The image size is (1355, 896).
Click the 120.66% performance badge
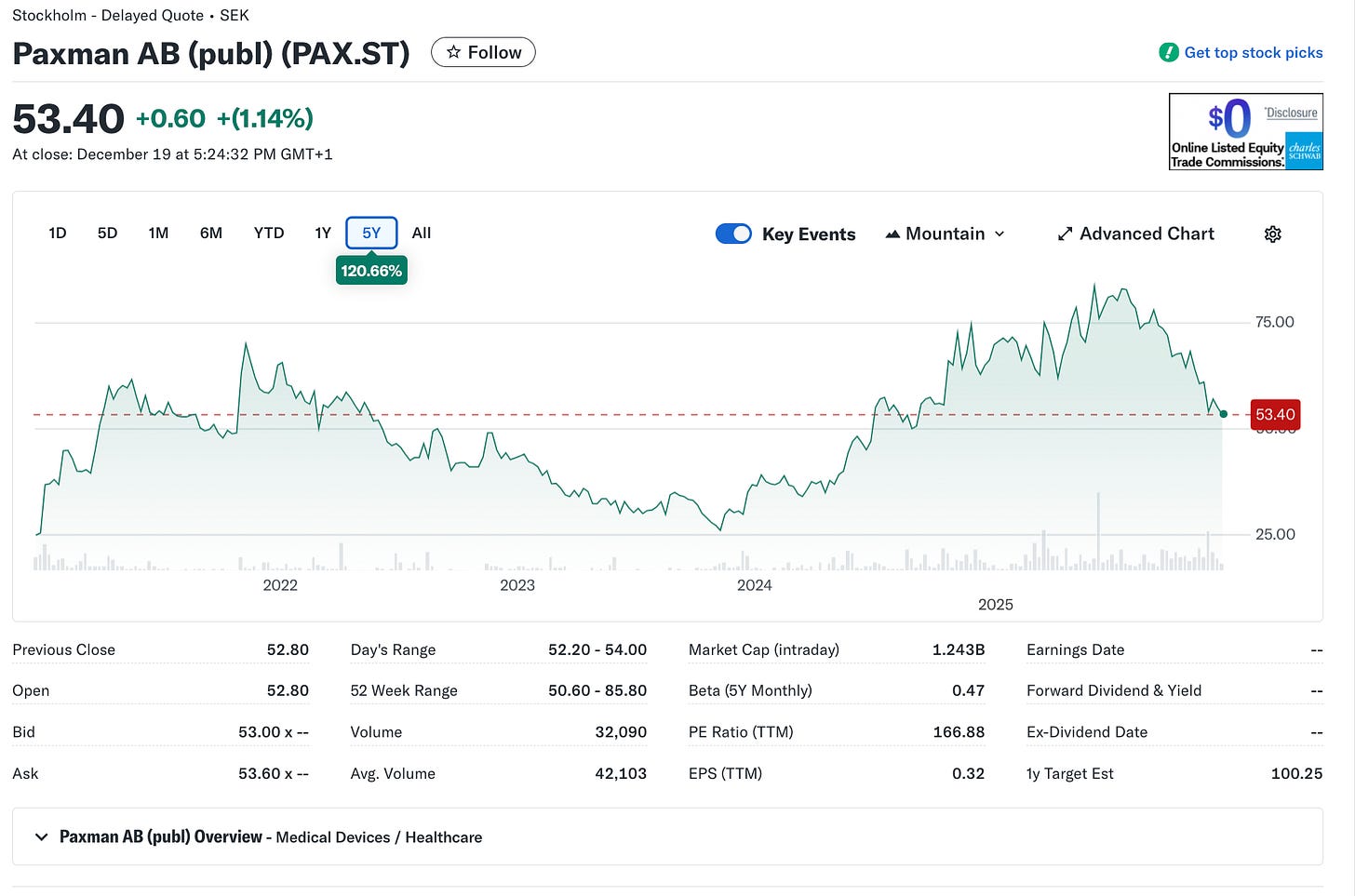click(x=371, y=271)
